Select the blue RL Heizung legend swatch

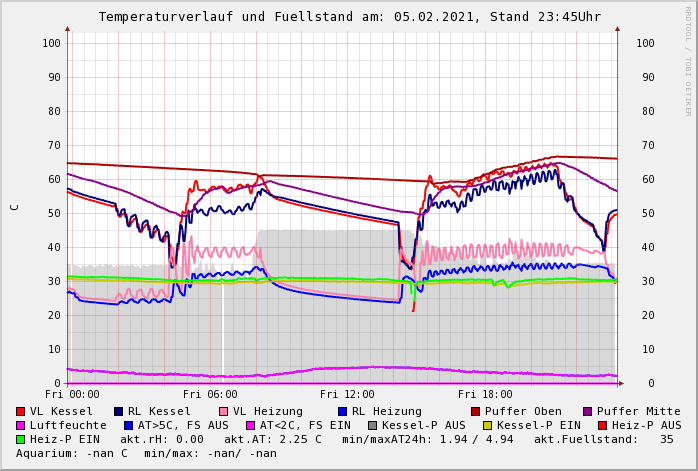(342, 411)
